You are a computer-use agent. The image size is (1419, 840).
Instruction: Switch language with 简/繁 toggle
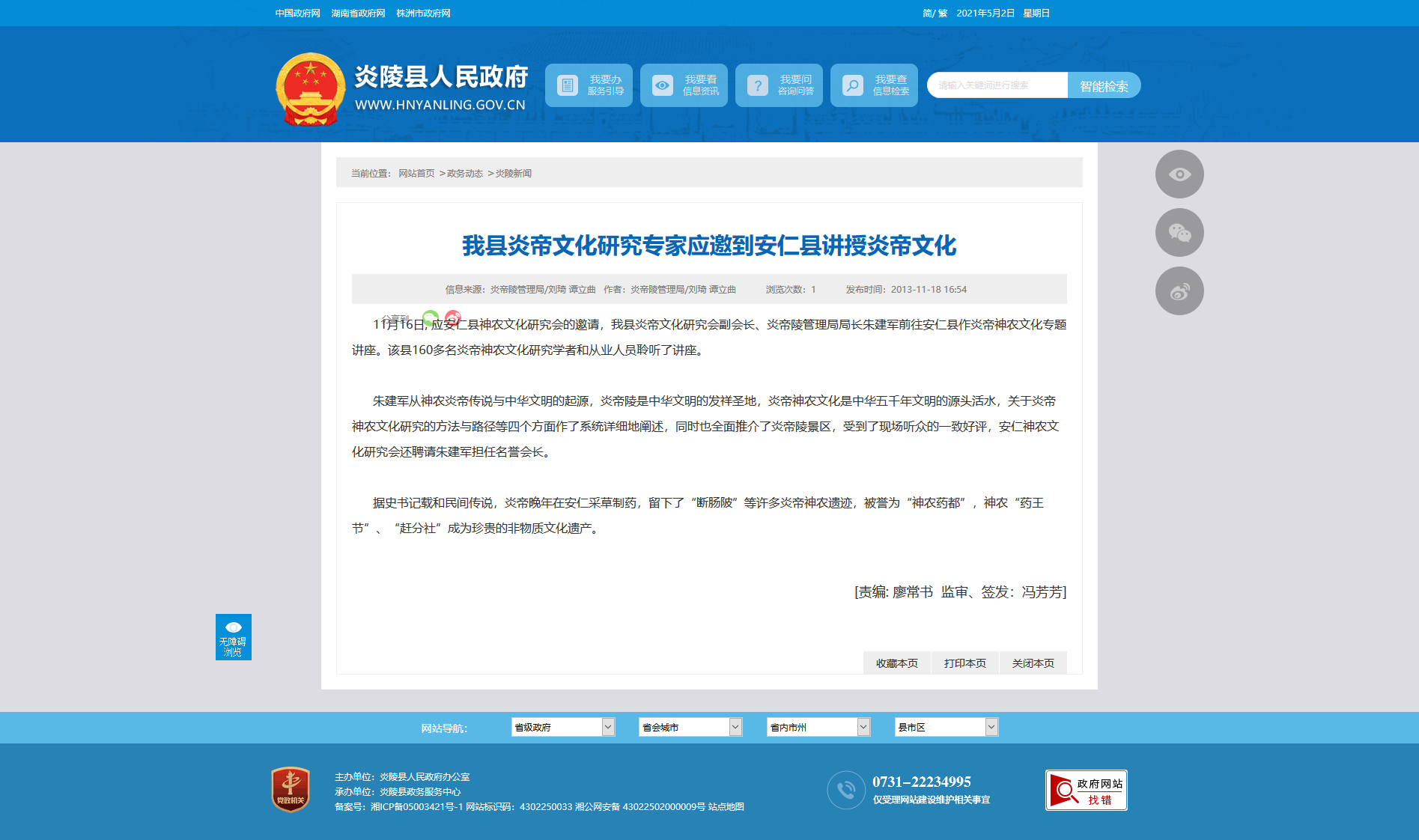coord(935,13)
